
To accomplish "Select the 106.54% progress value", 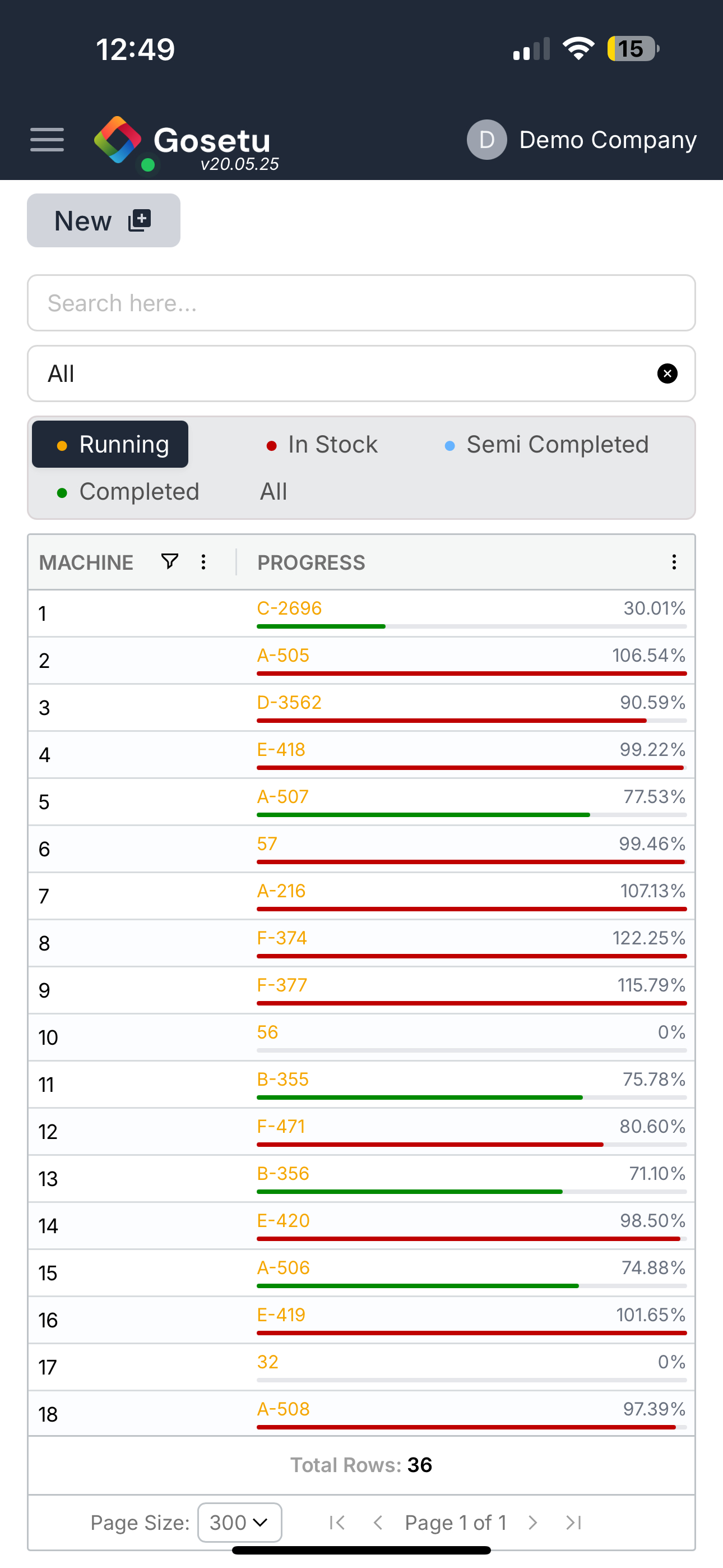I will pyautogui.click(x=649, y=655).
